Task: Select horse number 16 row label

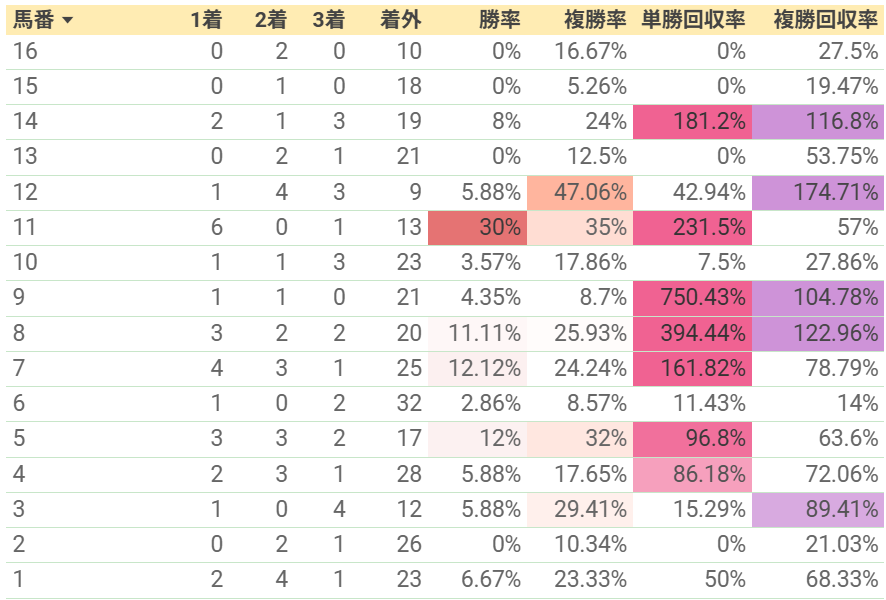Action: click(25, 51)
